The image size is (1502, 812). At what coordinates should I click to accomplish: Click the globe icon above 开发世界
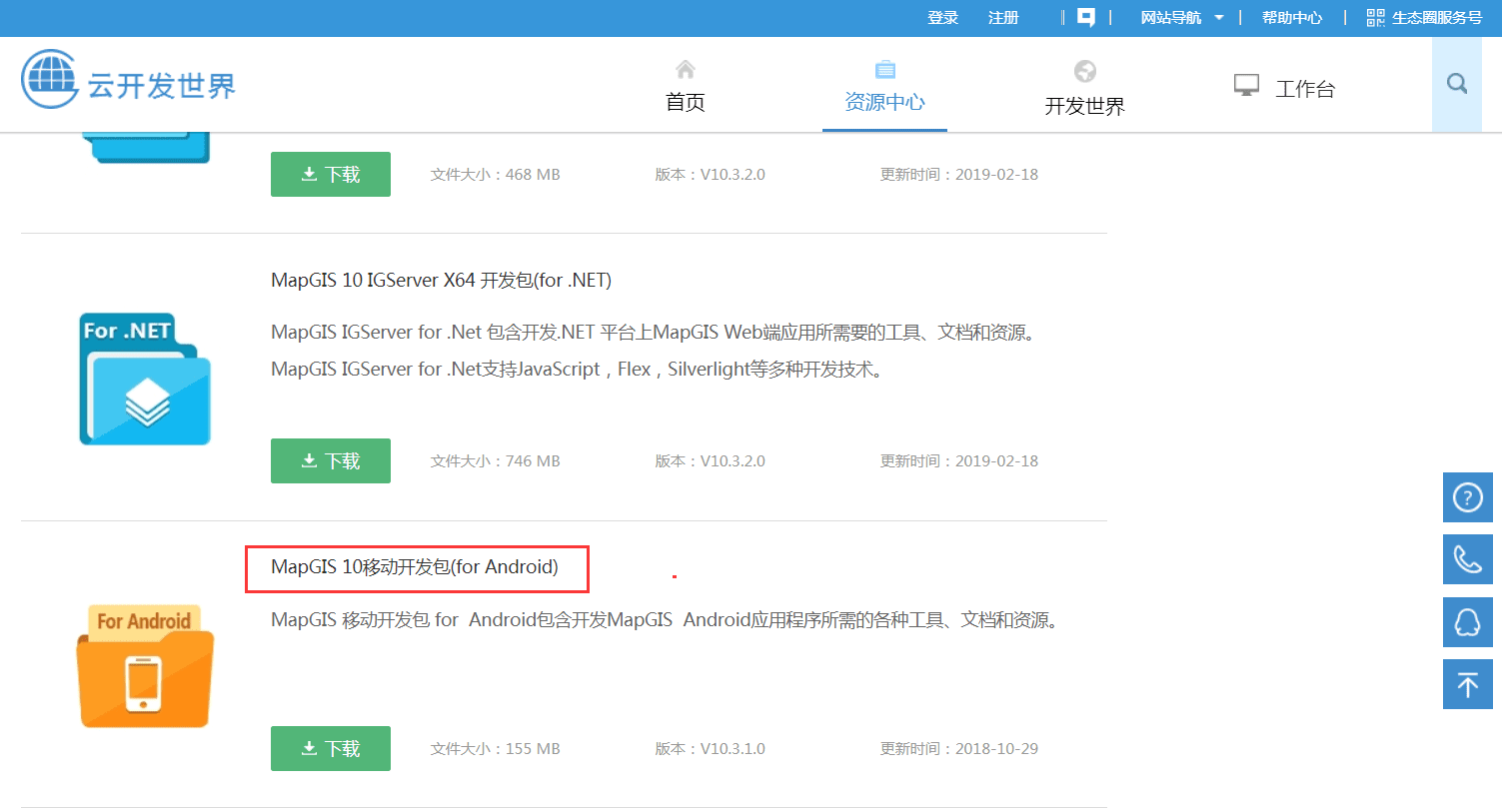click(1085, 71)
